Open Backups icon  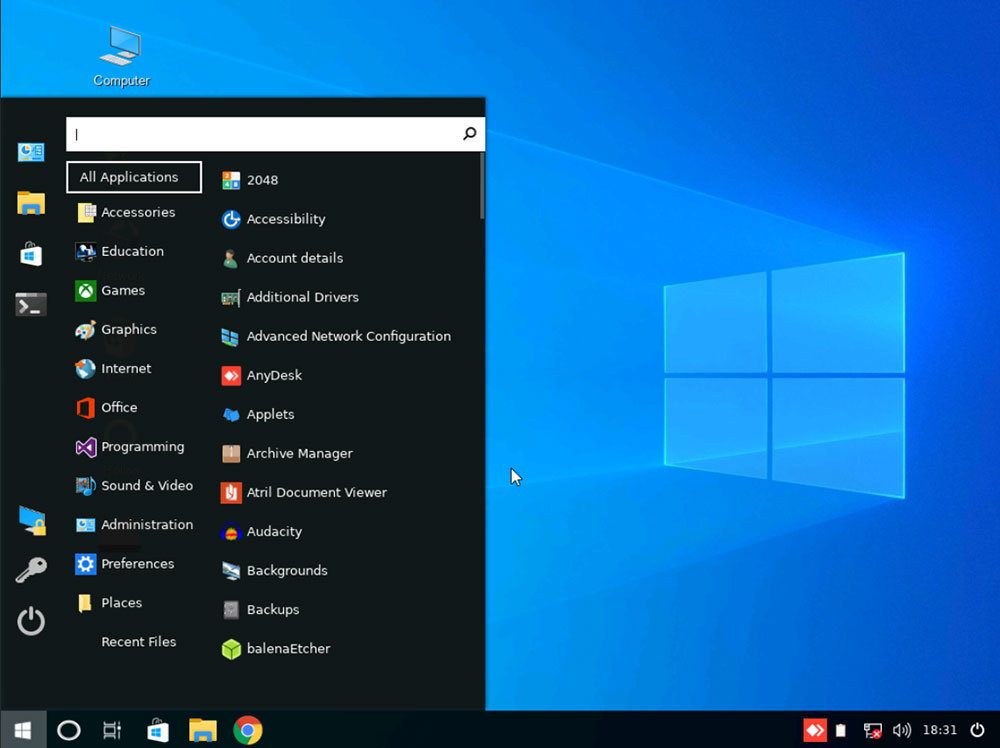[231, 610]
